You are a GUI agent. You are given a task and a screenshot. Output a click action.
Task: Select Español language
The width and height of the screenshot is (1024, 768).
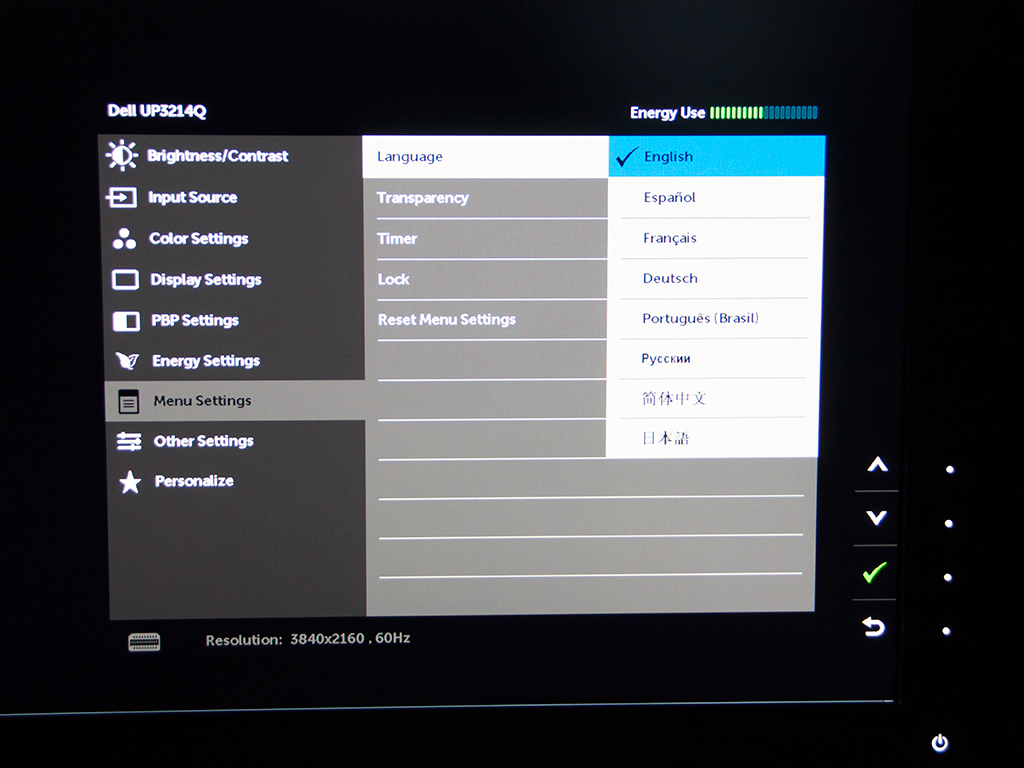tap(716, 197)
